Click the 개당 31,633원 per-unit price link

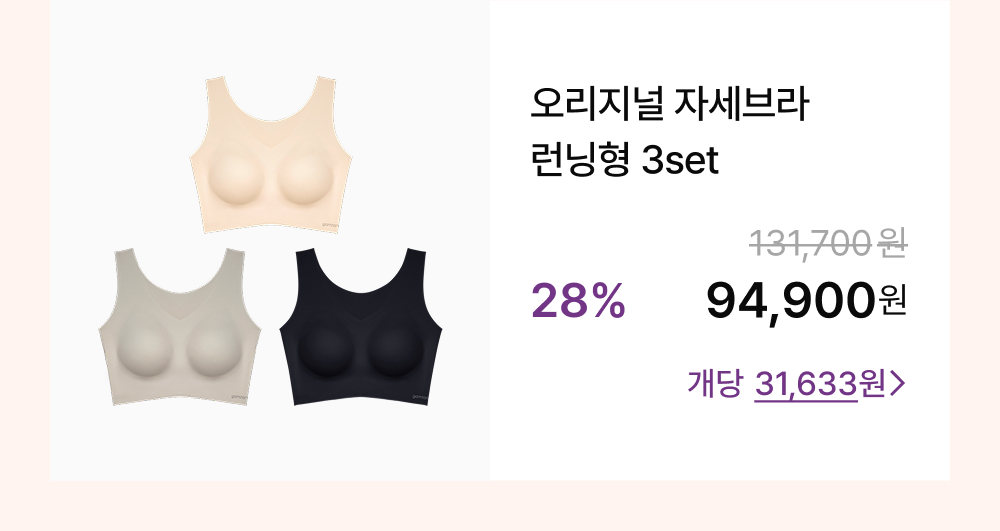coord(796,384)
